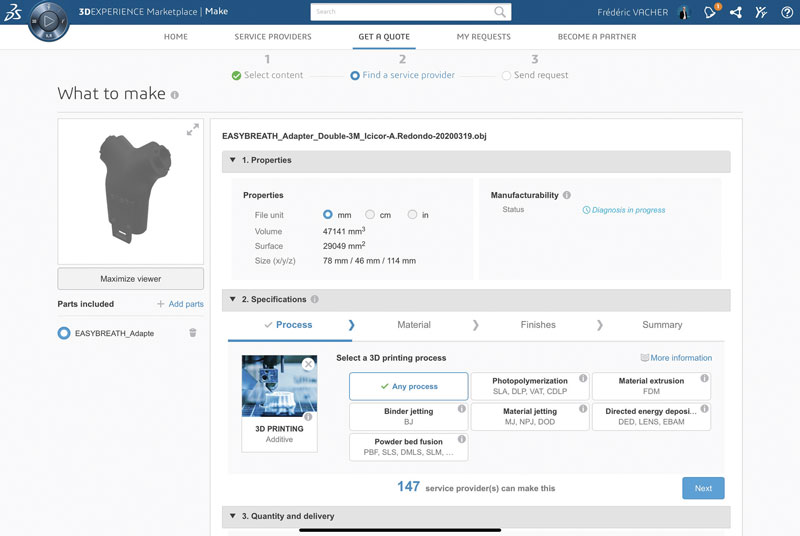Screen dimensions: 800x536
Task: Click Material extrusion info icon
Action: (704, 378)
